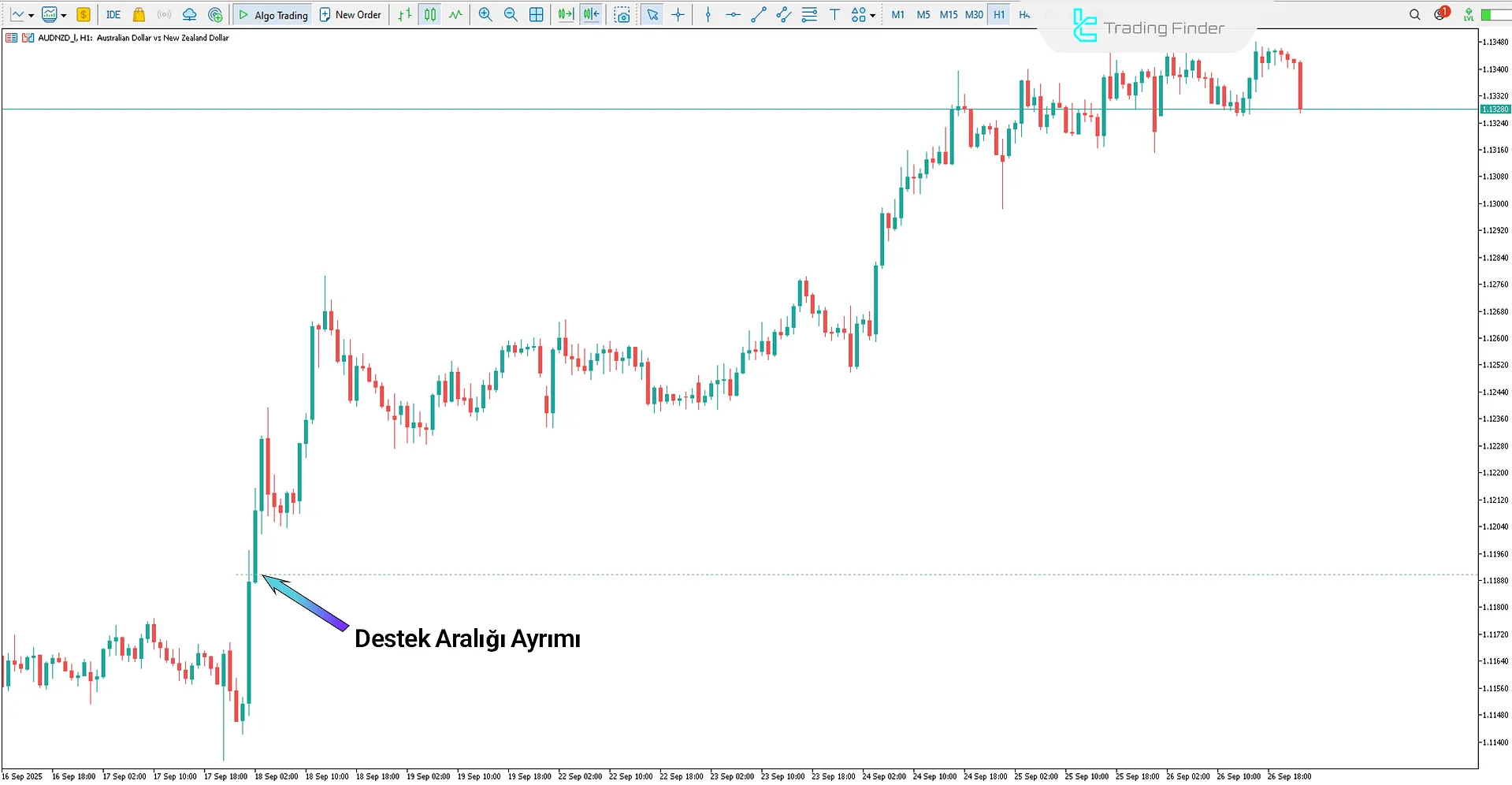This screenshot has height=785, width=1512.
Task: Toggle chart shift from right edge
Action: (x=592, y=15)
